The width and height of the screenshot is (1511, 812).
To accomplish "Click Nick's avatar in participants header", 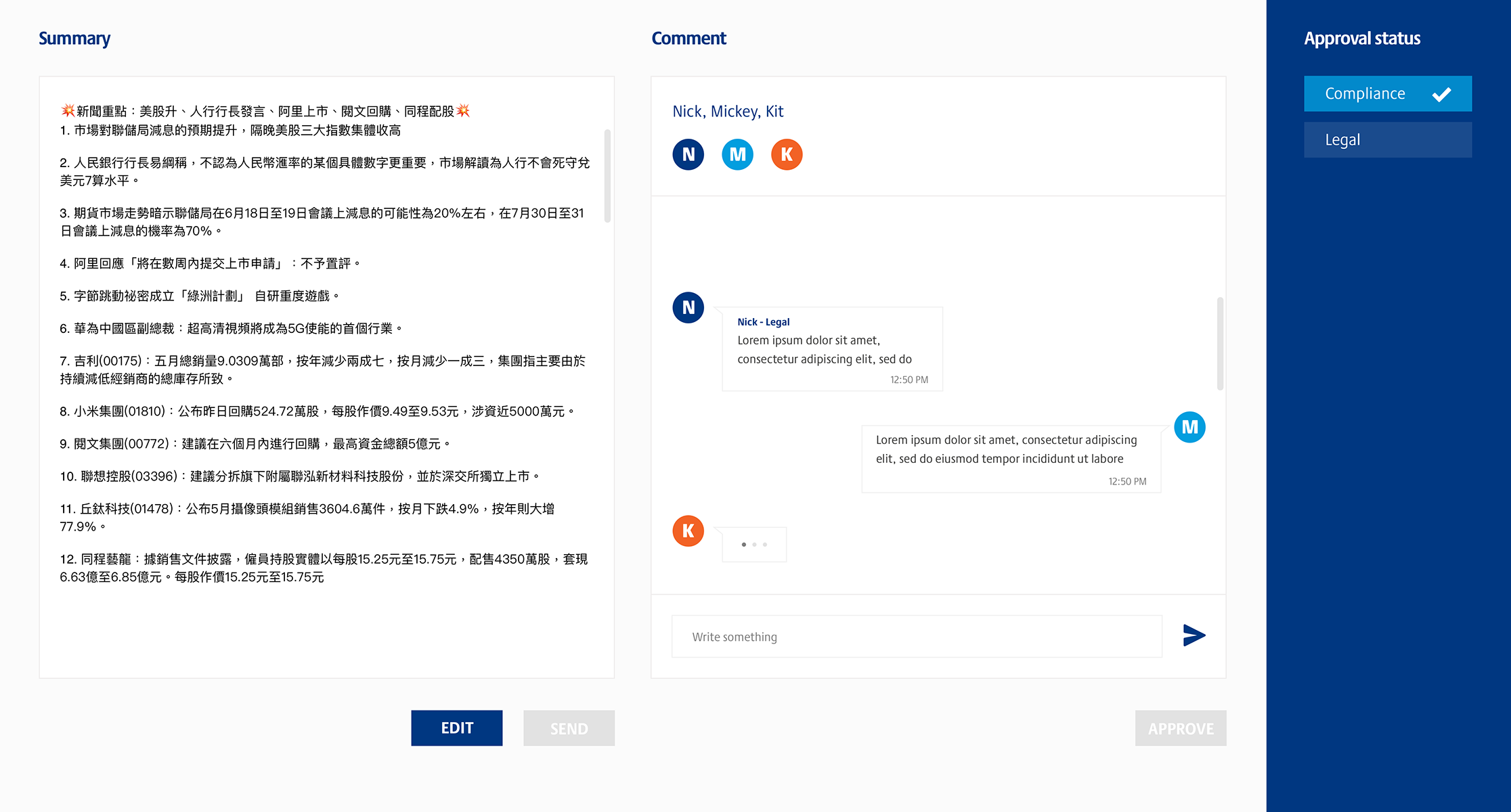I will [688, 154].
